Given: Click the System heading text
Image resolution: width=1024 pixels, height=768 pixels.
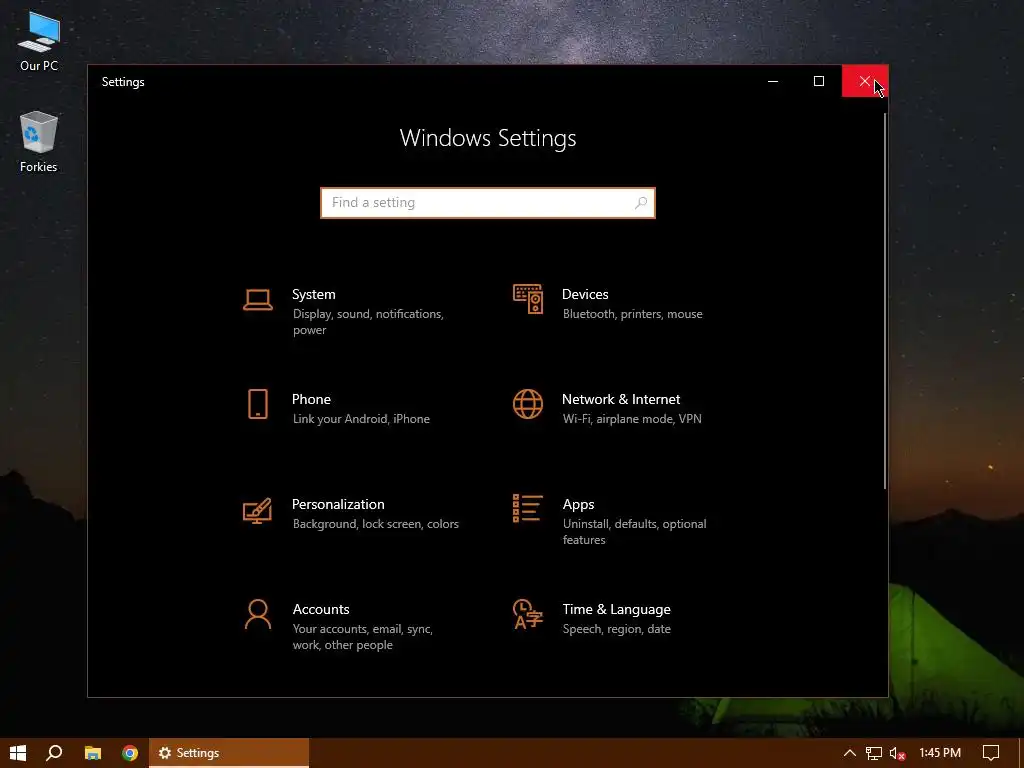Looking at the screenshot, I should (313, 295).
